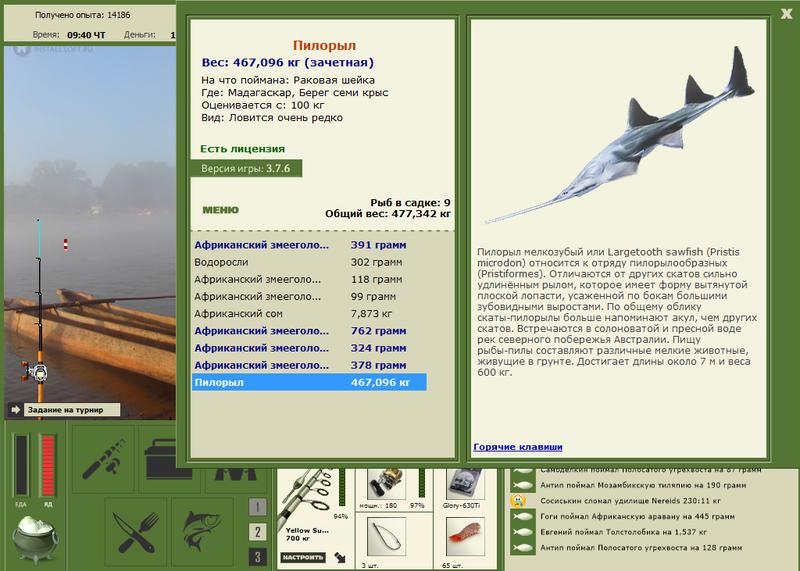Close the fish info window with X

pyautogui.click(x=786, y=14)
